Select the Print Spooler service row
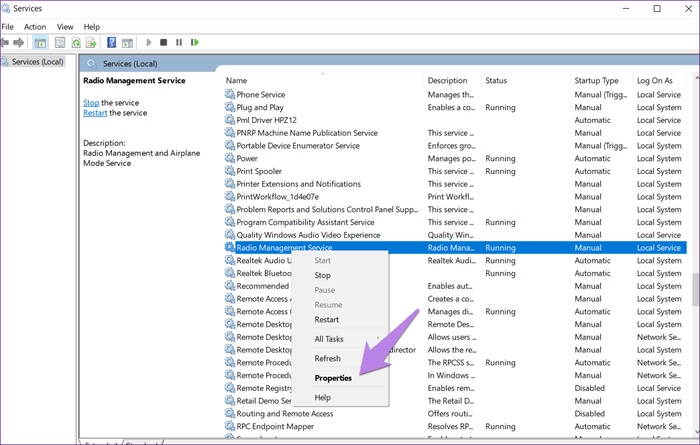The width and height of the screenshot is (700, 445). 455,171
